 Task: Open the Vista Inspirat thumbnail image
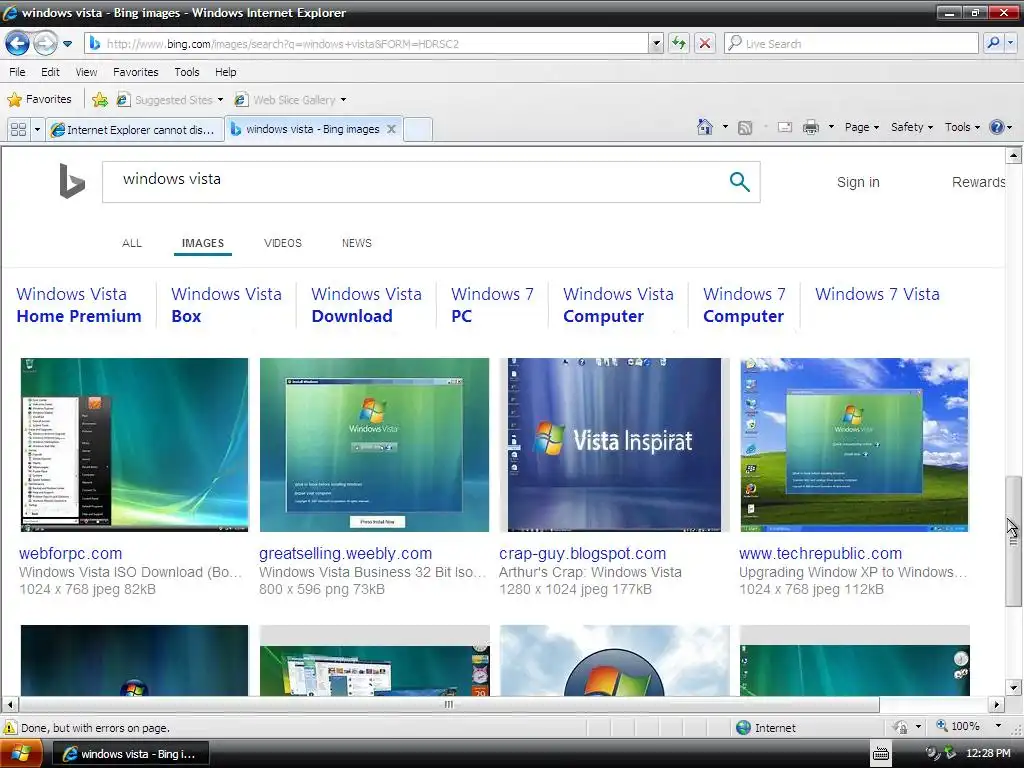(x=615, y=445)
